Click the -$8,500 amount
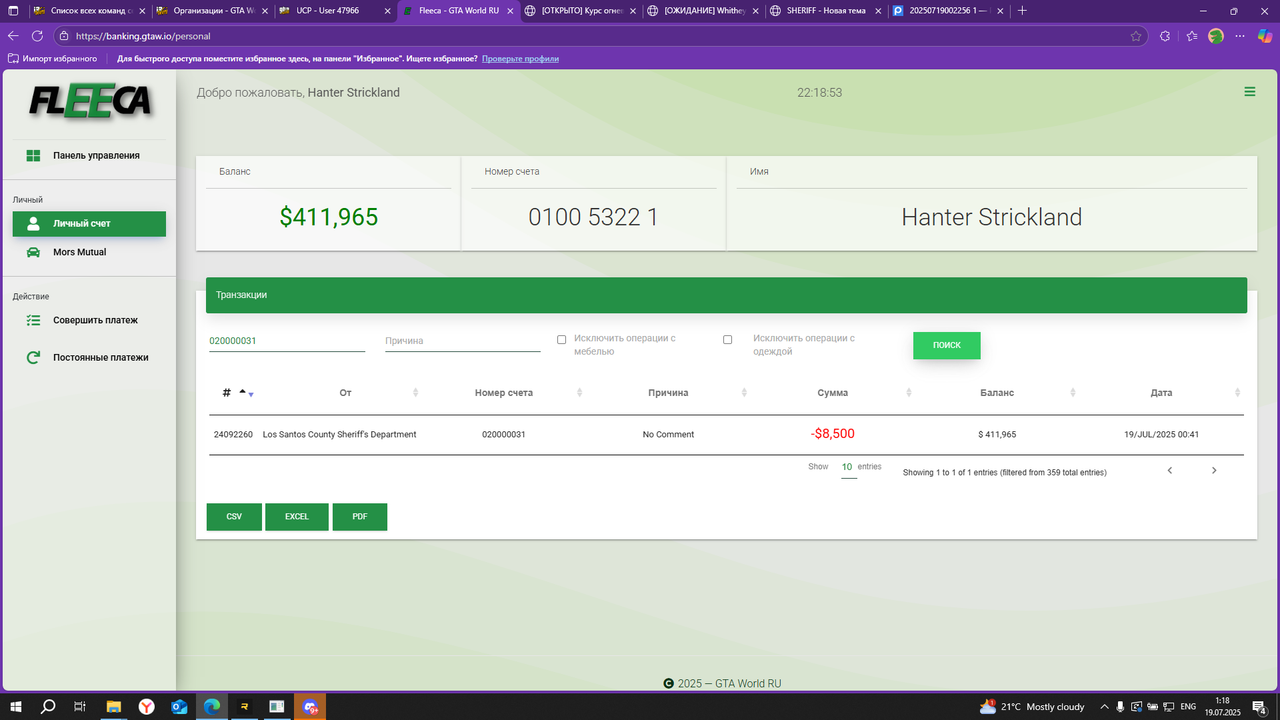Viewport: 1280px width, 720px height. pos(832,434)
